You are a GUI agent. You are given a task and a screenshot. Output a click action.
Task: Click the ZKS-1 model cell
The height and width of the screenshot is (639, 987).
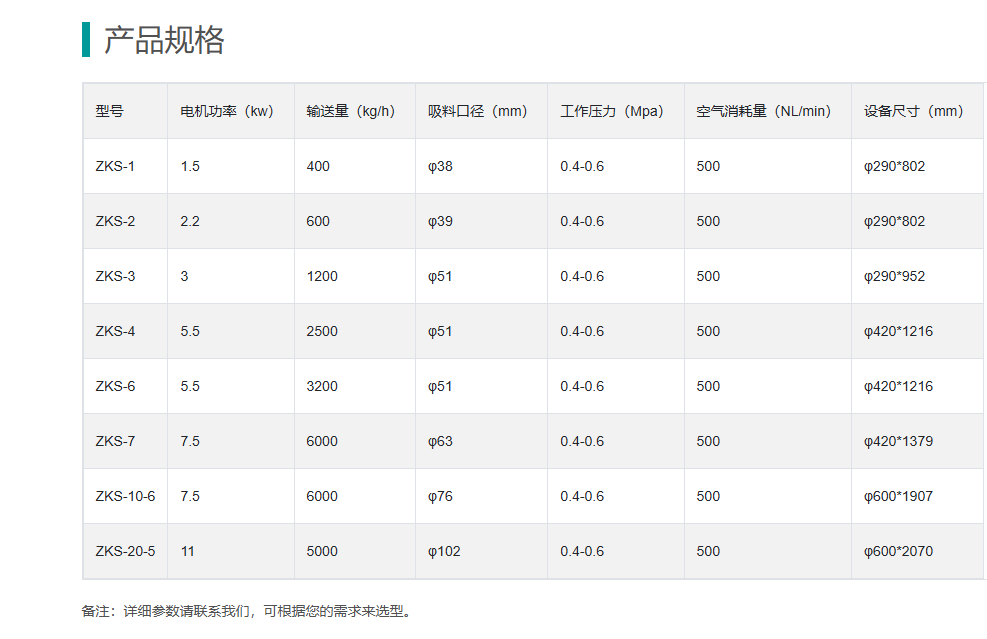115,166
